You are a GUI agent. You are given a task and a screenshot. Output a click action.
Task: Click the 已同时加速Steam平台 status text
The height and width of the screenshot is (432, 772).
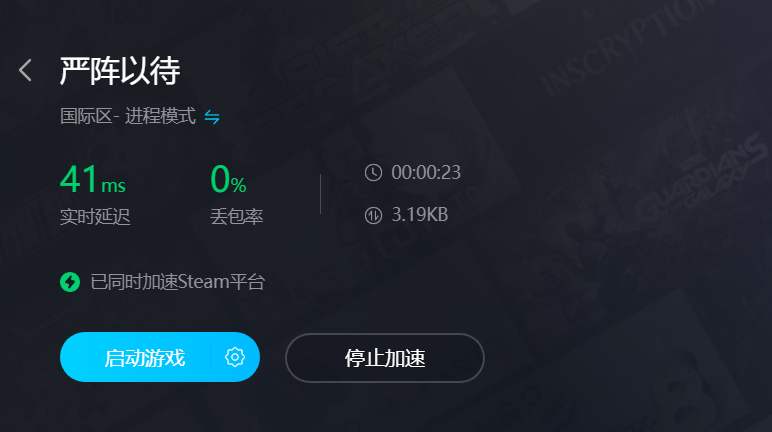point(178,282)
